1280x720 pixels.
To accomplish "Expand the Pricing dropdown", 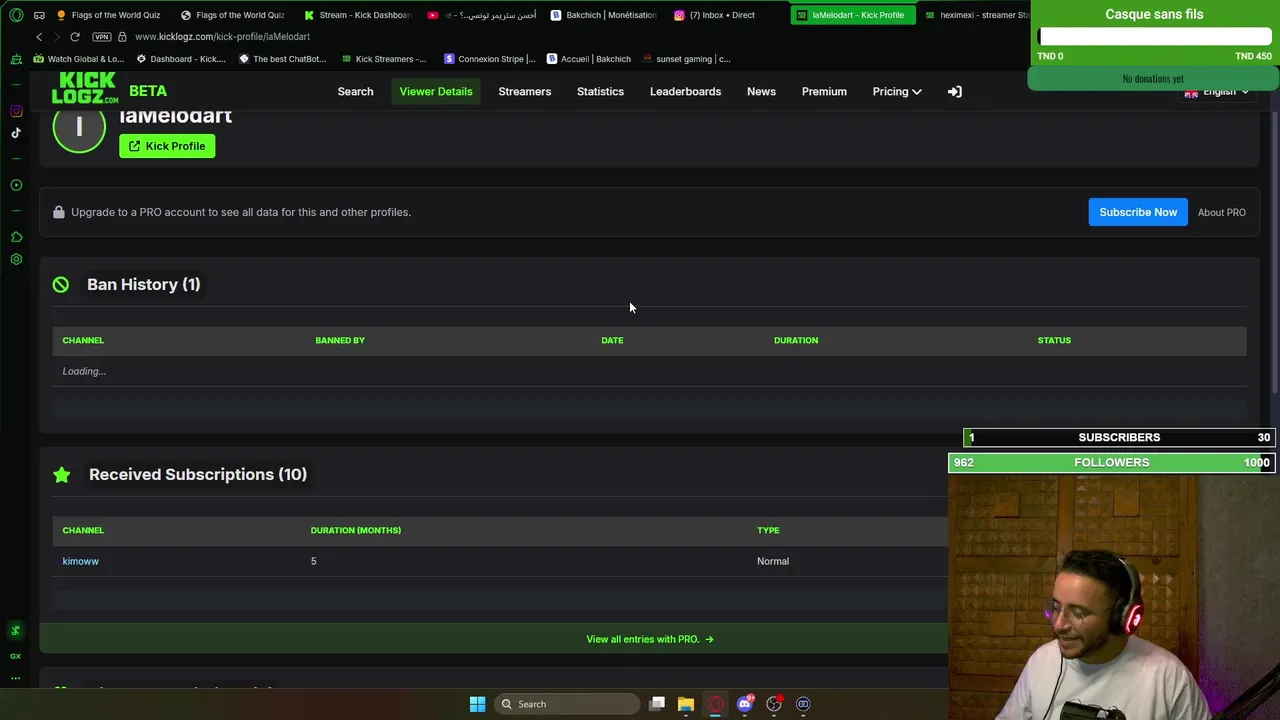I will 896,92.
